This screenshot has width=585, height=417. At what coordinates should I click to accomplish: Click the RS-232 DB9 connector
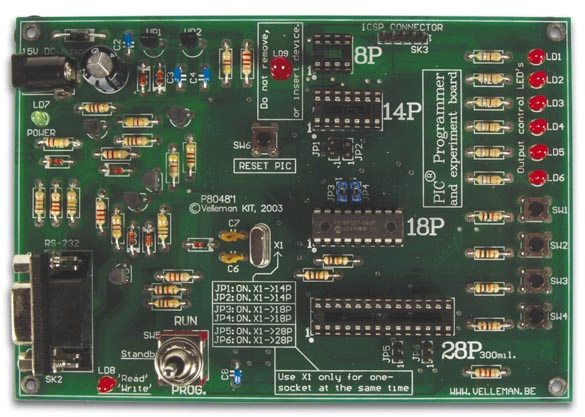tap(51, 313)
